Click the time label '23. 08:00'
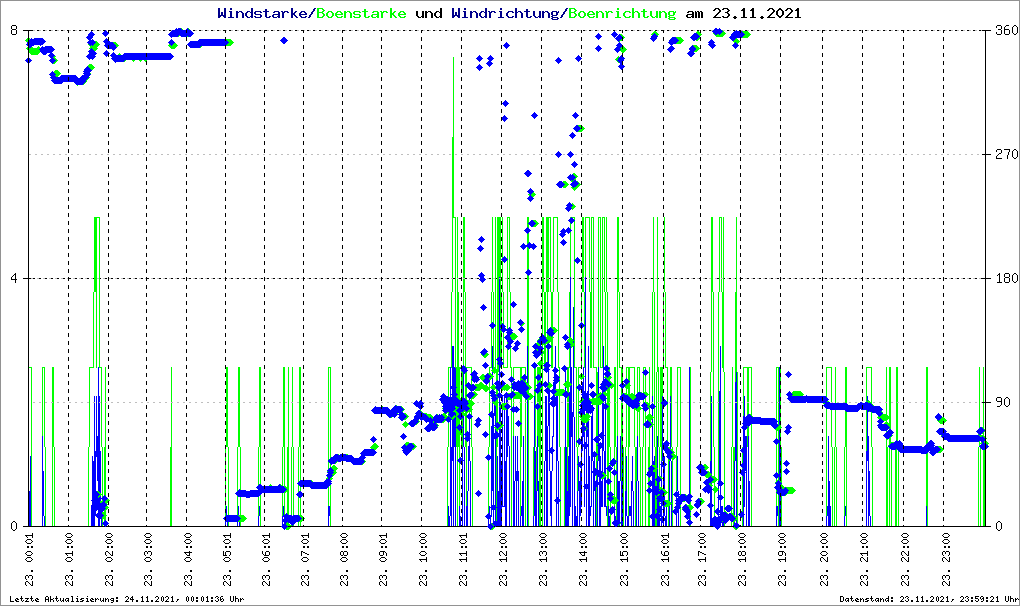Image resolution: width=1020 pixels, height=606 pixels. coord(343,560)
